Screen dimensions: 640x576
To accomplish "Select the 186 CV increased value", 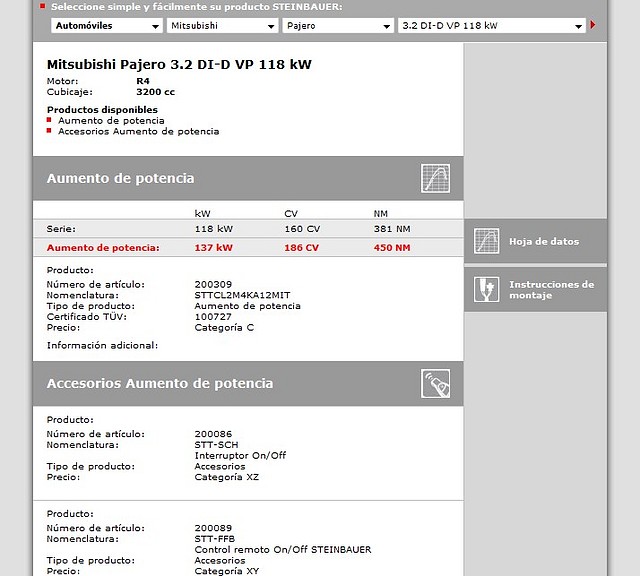I will point(302,248).
